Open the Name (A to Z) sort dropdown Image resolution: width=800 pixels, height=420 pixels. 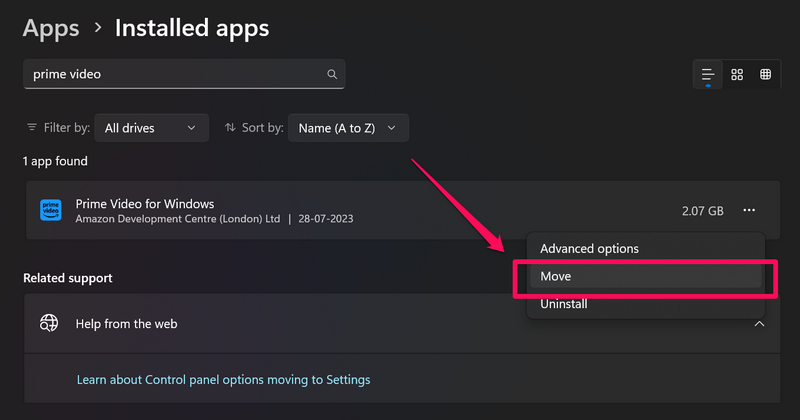click(x=348, y=128)
